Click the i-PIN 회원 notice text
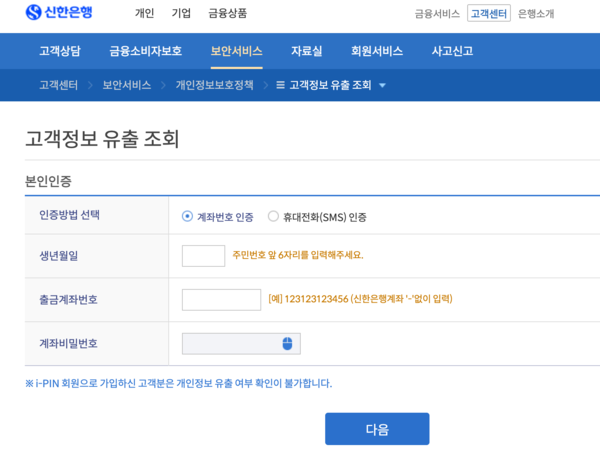The image size is (600, 458). tap(178, 383)
